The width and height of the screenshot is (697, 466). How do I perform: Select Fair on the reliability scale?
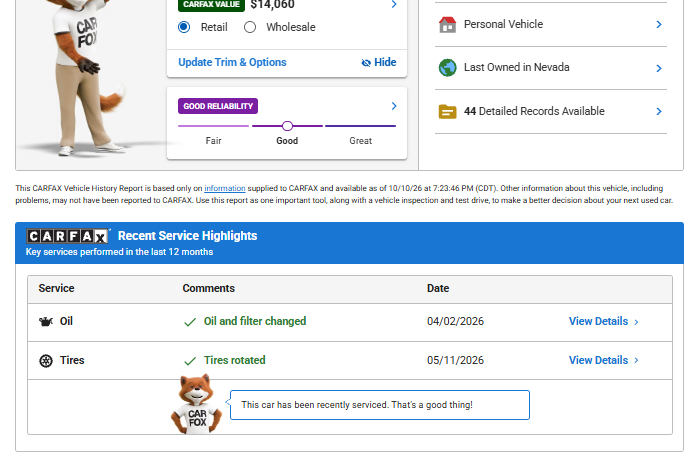point(213,141)
